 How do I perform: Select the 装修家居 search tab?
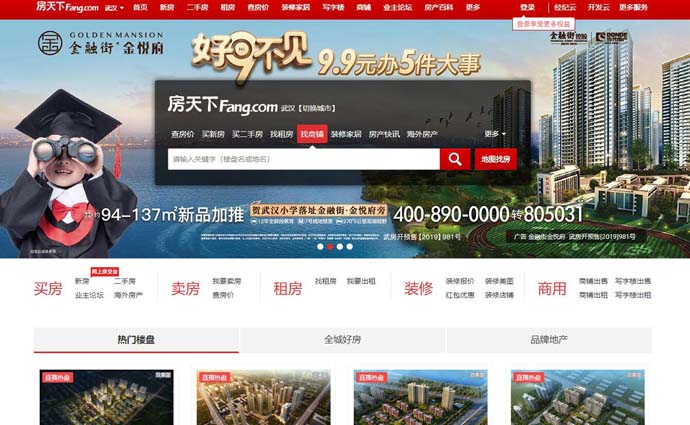(x=346, y=134)
